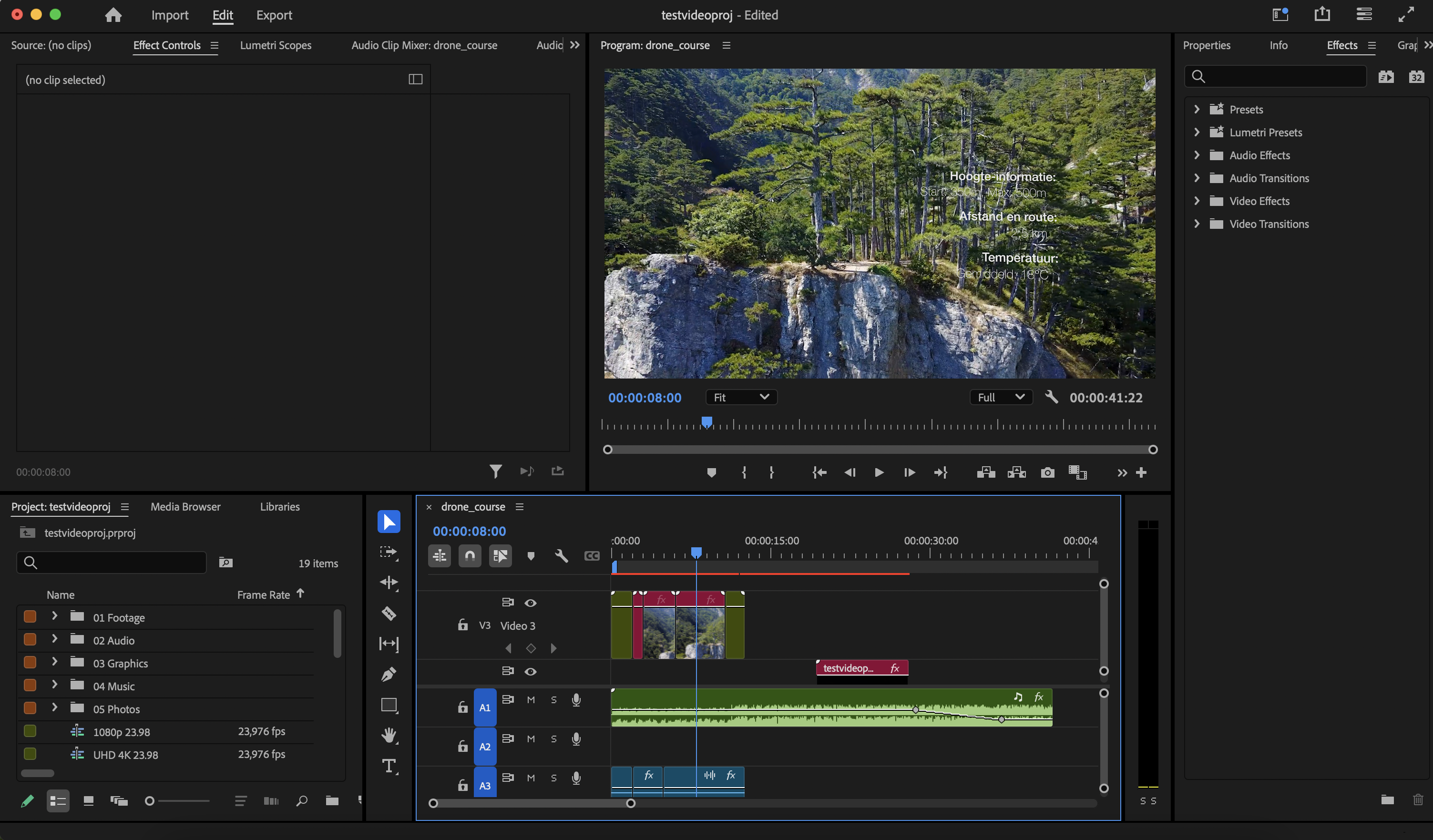Select the Rectangle tool
This screenshot has width=1433, height=840.
[389, 705]
